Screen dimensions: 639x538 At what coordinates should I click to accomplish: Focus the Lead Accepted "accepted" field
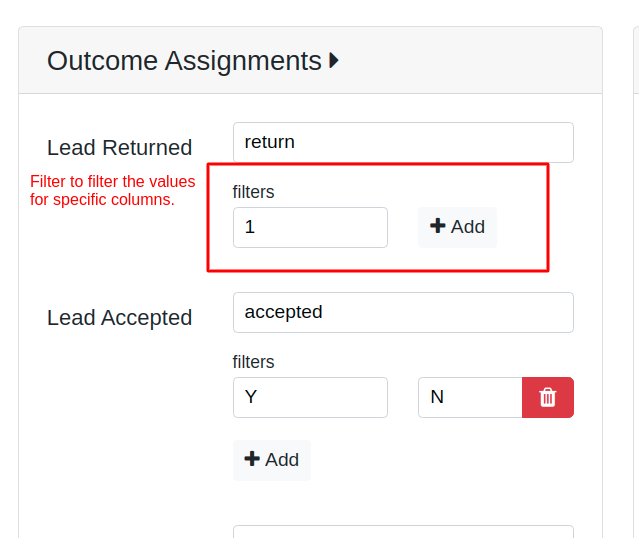(x=403, y=312)
